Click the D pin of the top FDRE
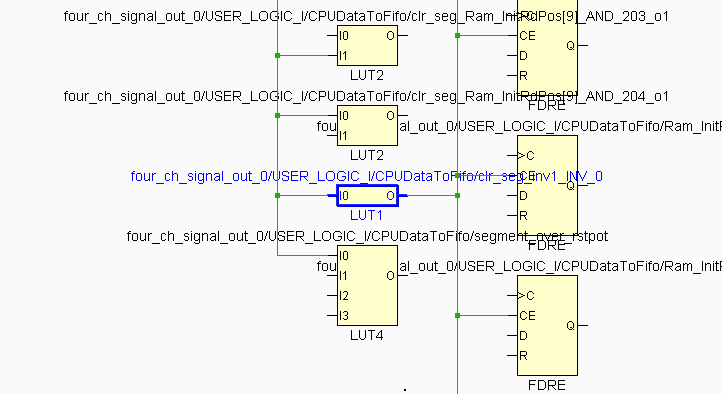This screenshot has height=394, width=722. 523,56
